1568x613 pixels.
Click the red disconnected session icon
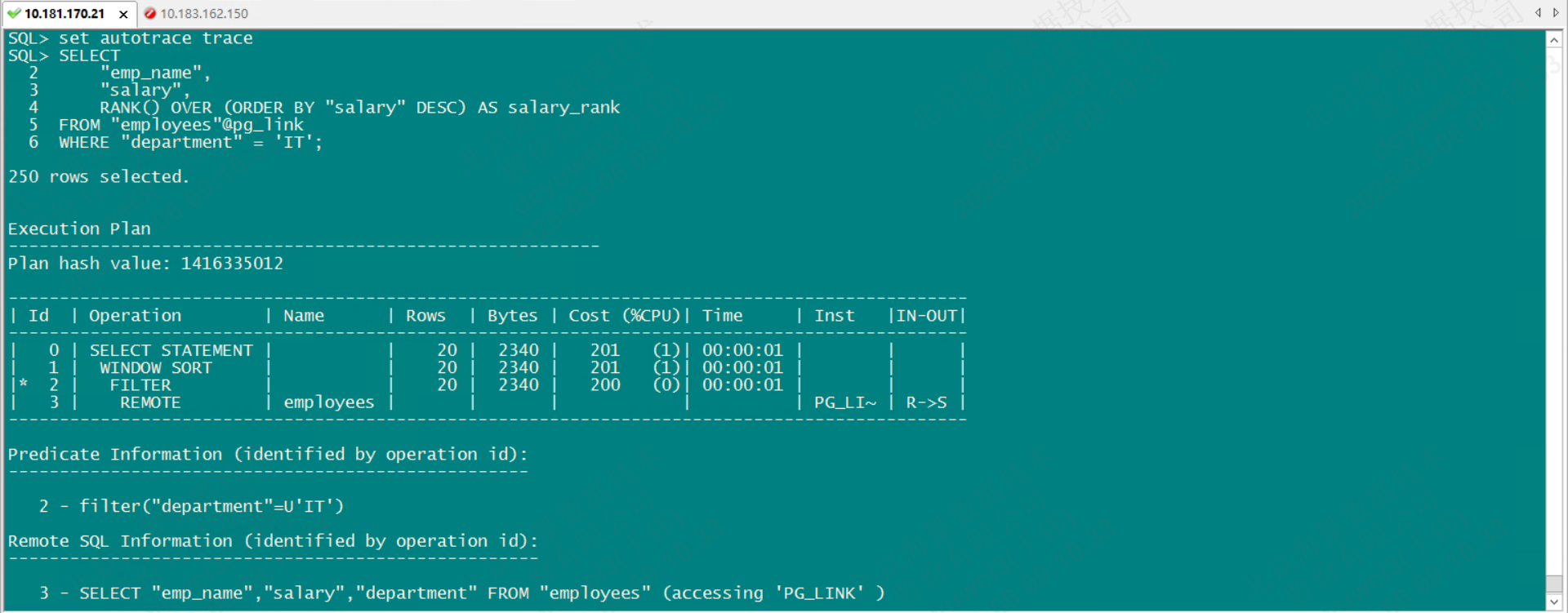[x=150, y=13]
